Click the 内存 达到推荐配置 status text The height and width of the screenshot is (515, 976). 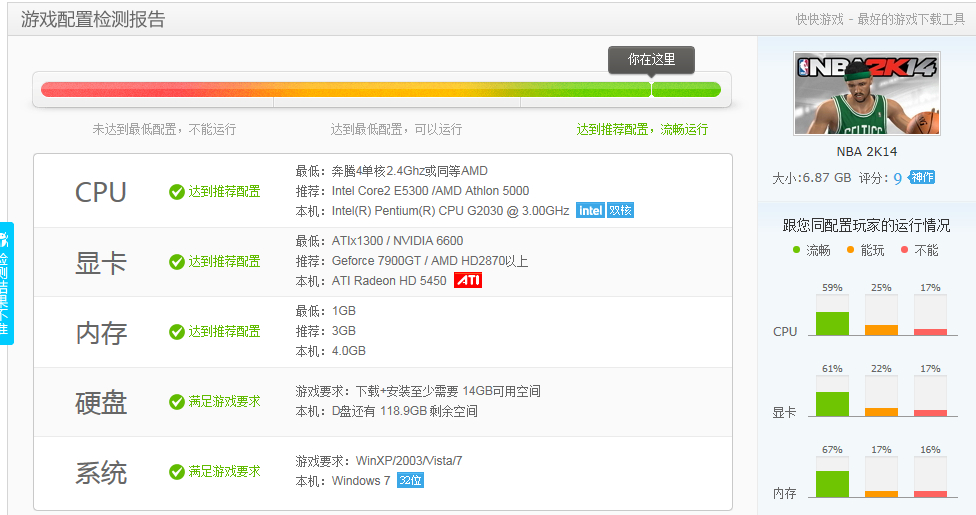click(x=224, y=332)
